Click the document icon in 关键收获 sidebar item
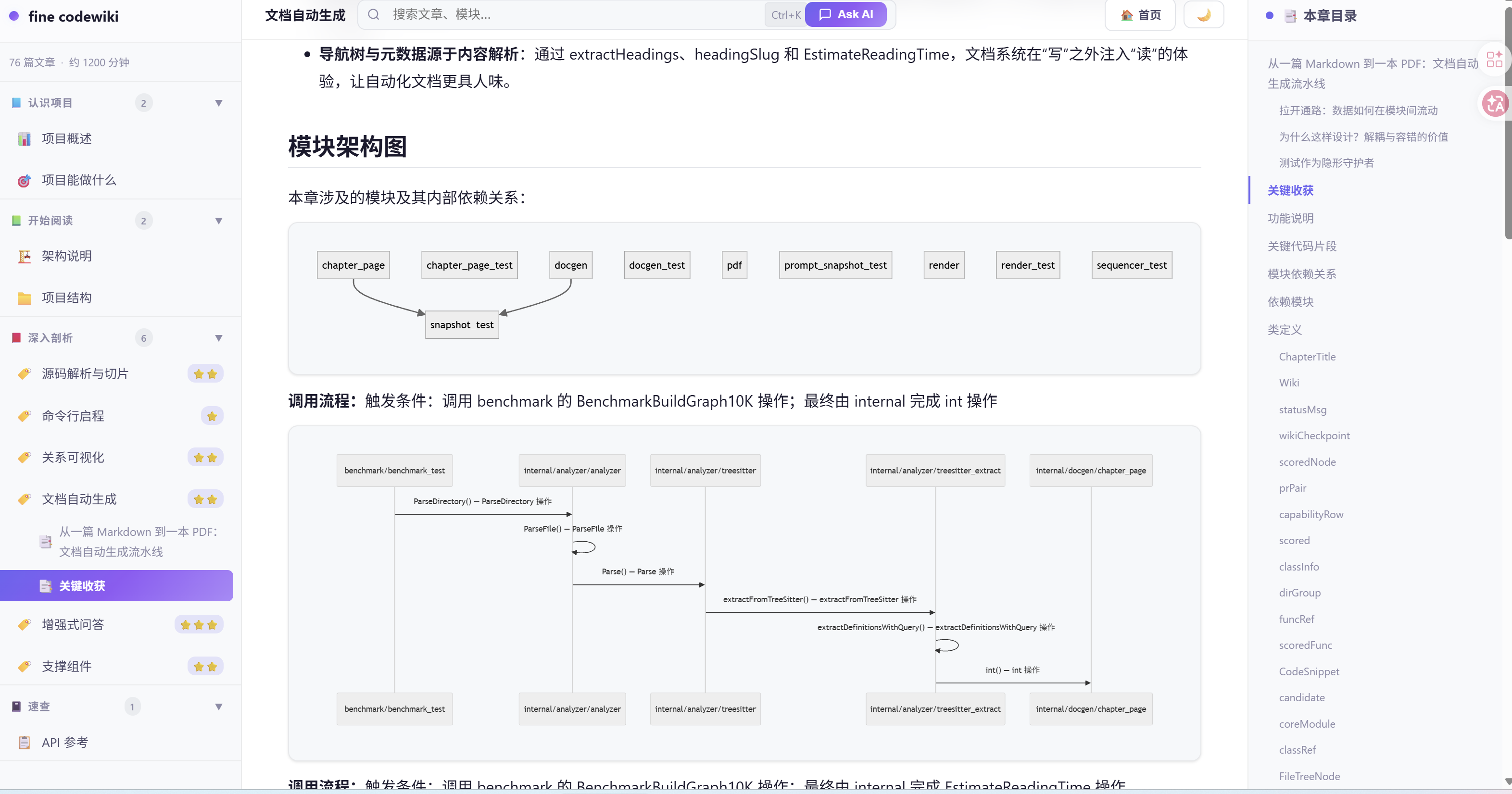Screen dimensions: 1512x794 45,586
